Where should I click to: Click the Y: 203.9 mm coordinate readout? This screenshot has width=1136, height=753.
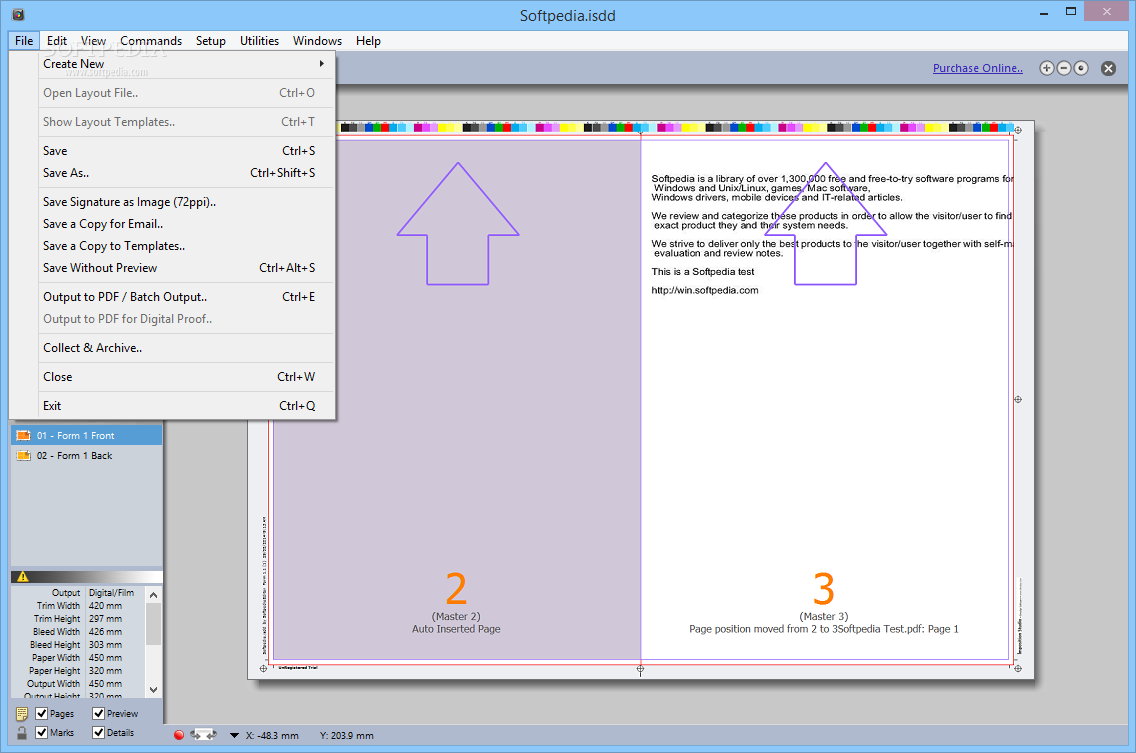click(x=347, y=736)
